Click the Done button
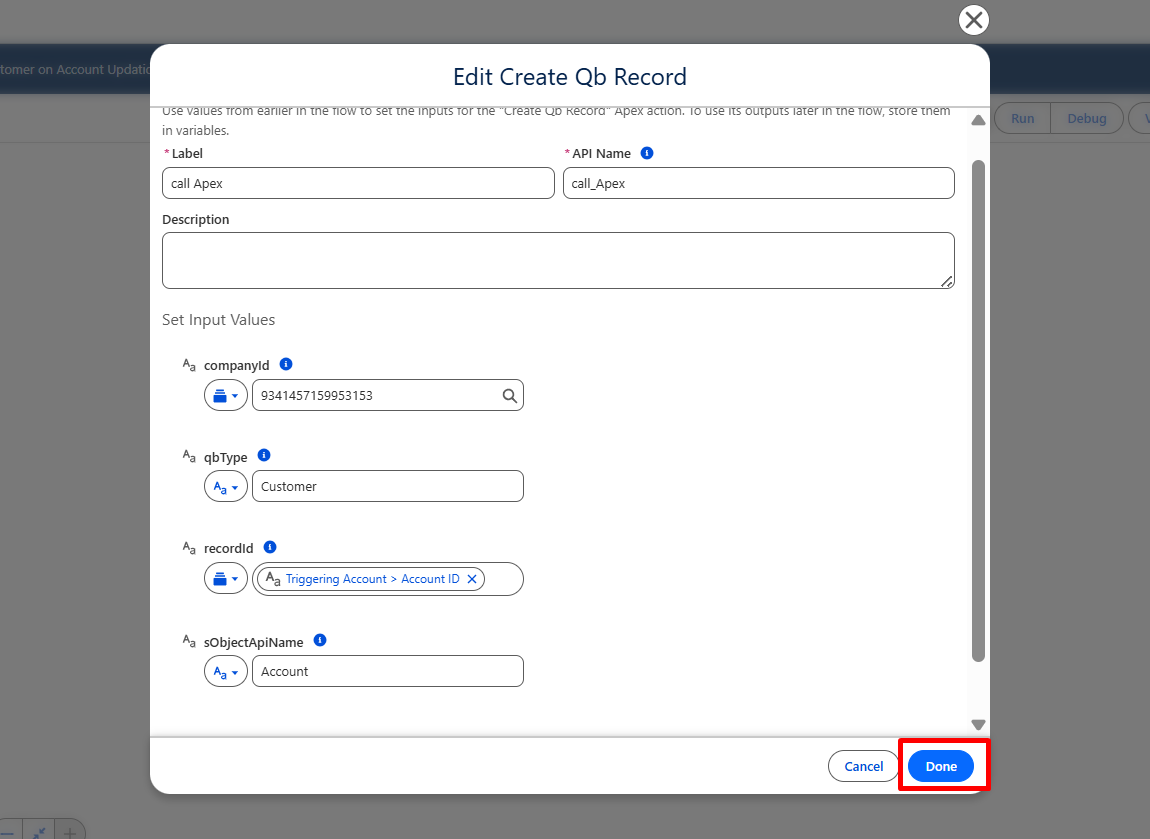This screenshot has height=839, width=1150. coord(941,766)
